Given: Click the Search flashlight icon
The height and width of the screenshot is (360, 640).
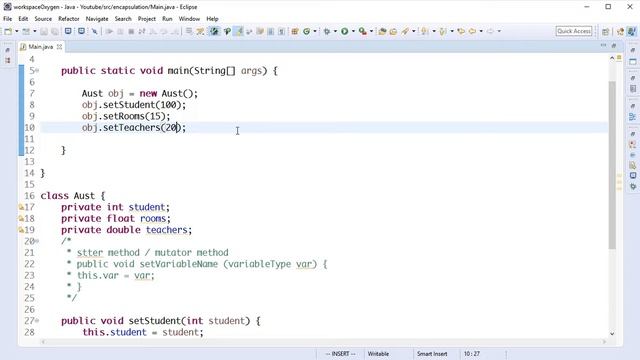Looking at the screenshot, I should 405,31.
